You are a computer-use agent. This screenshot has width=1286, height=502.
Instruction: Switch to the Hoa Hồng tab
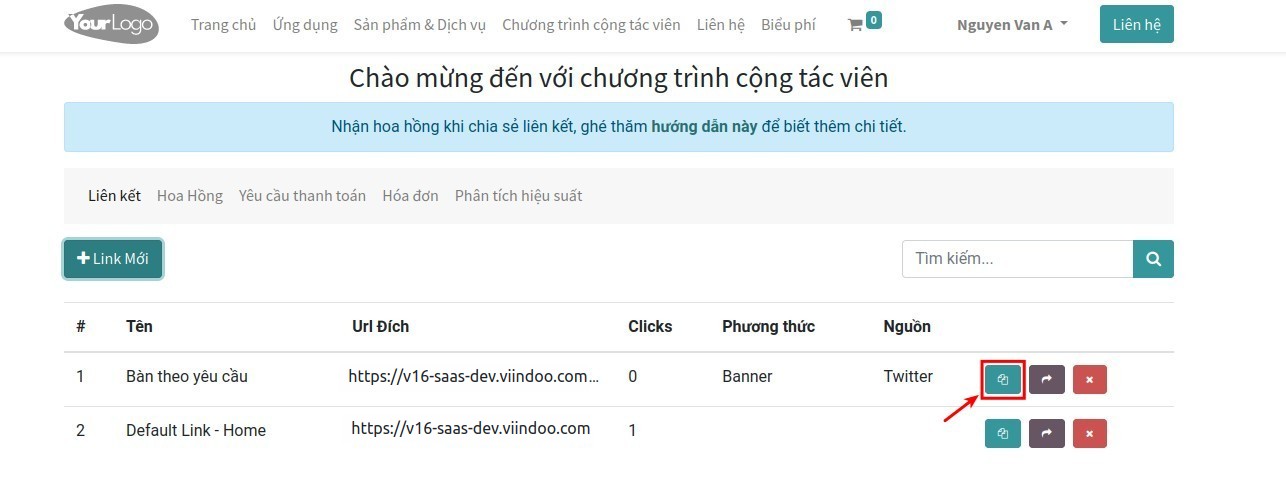point(190,196)
